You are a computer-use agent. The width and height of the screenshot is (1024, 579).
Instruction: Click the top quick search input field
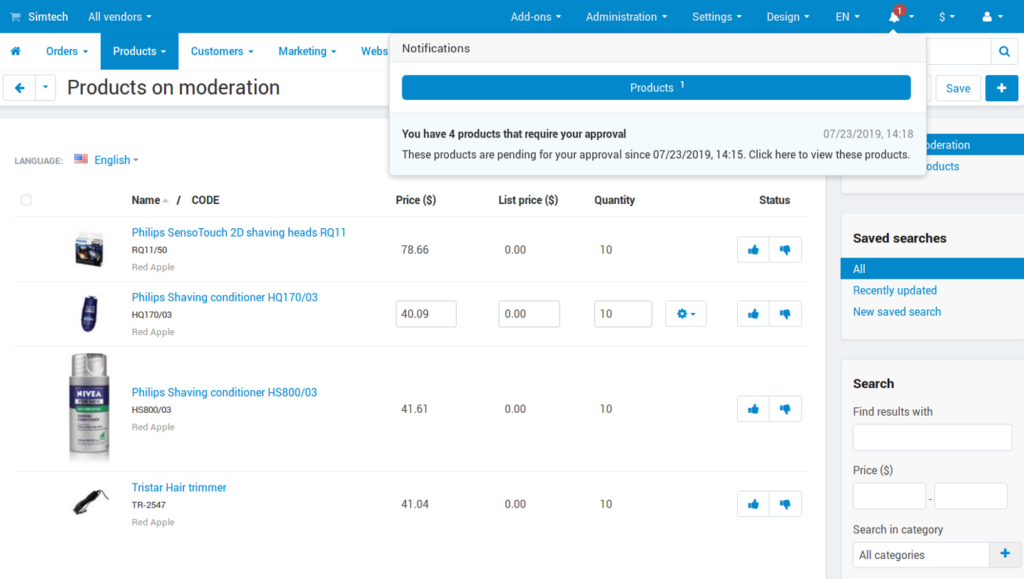[959, 52]
